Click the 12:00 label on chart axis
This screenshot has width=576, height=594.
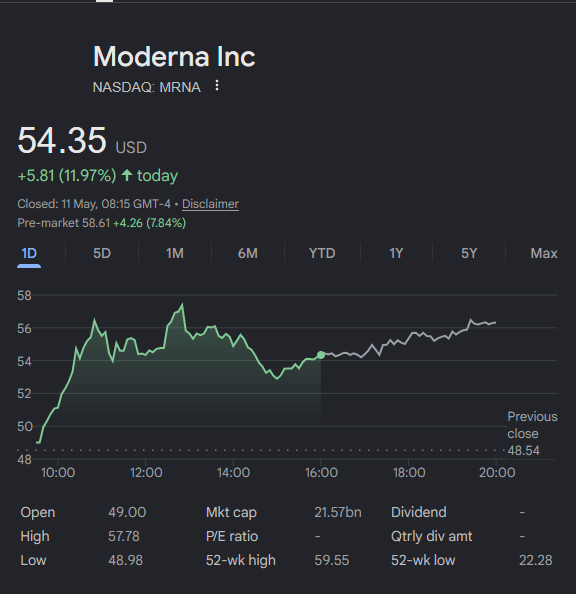tap(146, 473)
